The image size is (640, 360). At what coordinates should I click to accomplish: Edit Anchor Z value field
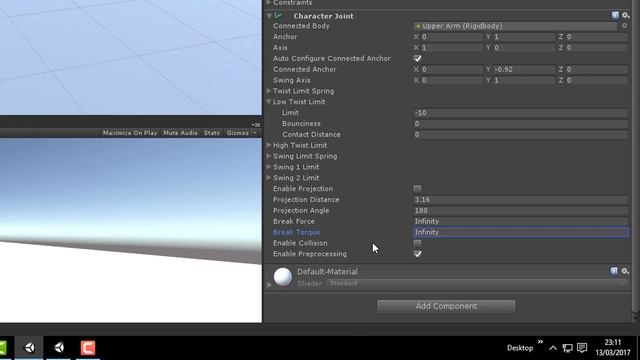[596, 37]
